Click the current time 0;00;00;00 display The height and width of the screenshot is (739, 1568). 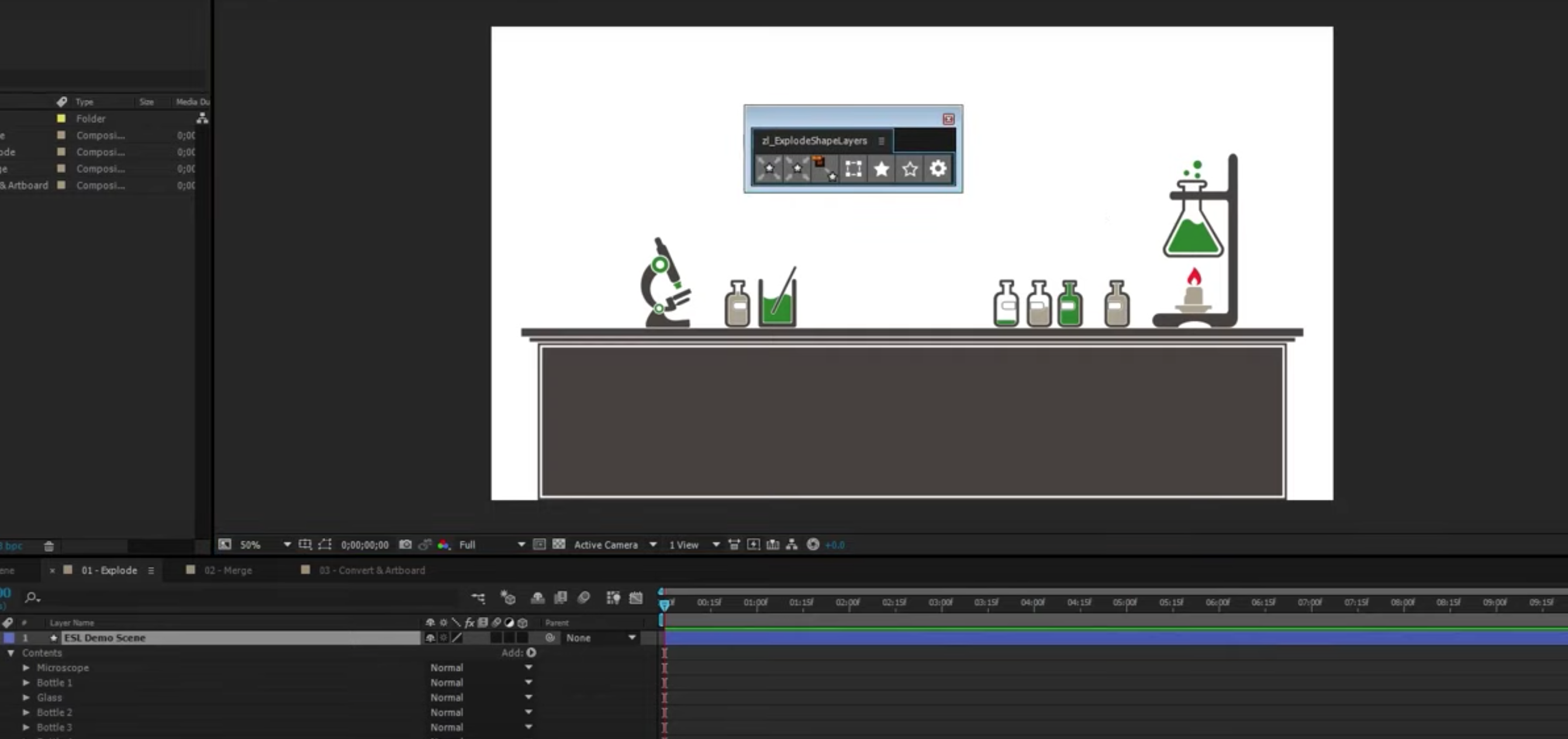pos(364,545)
